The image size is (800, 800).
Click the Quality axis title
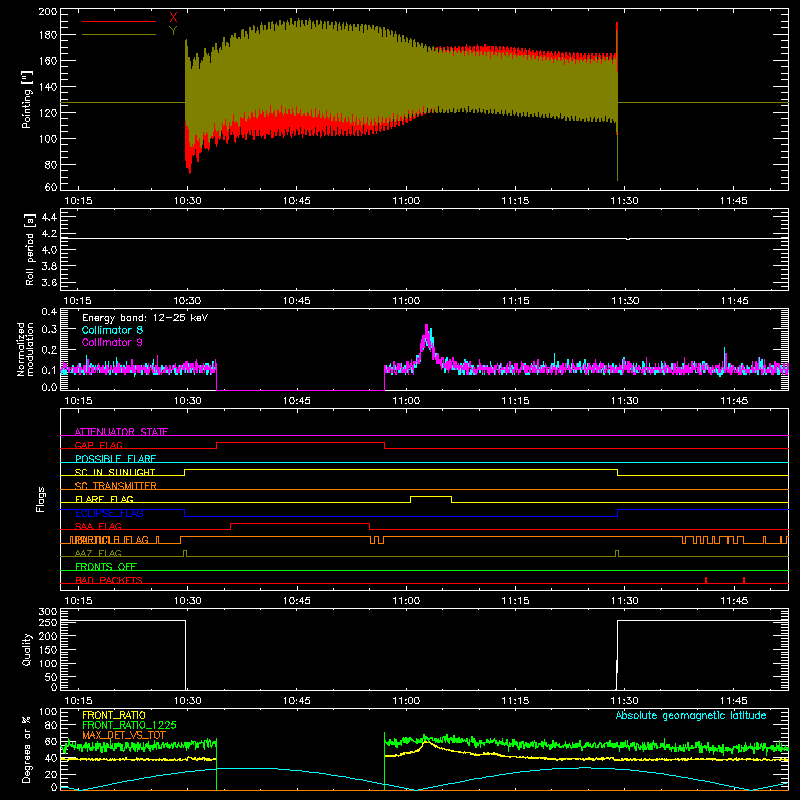(x=27, y=649)
